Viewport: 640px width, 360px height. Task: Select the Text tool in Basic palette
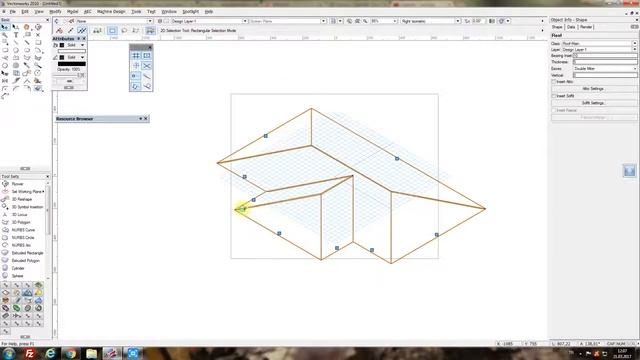[x=16, y=35]
